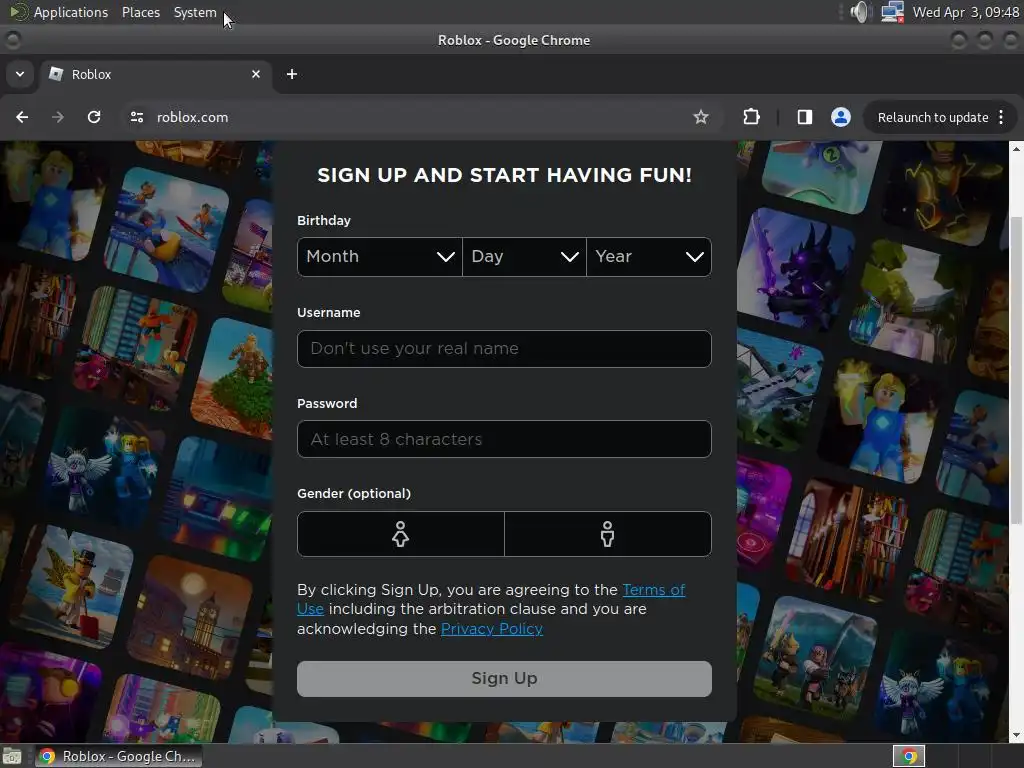Viewport: 1024px width, 768px height.
Task: Open the Applications menu
Action: [71, 12]
